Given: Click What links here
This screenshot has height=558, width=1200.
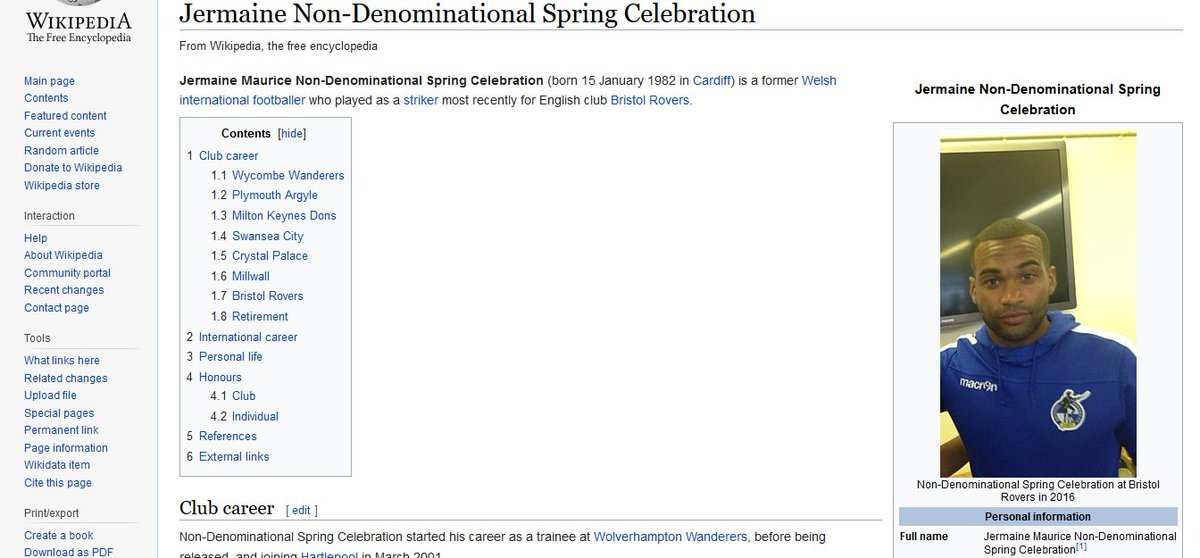Looking at the screenshot, I should coord(62,360).
